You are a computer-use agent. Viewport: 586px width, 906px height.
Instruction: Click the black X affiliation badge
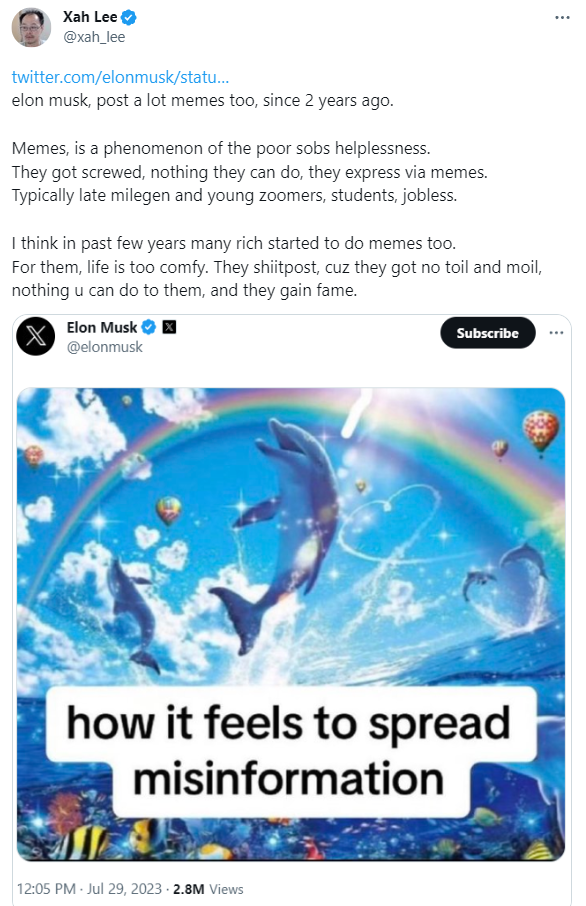(169, 327)
